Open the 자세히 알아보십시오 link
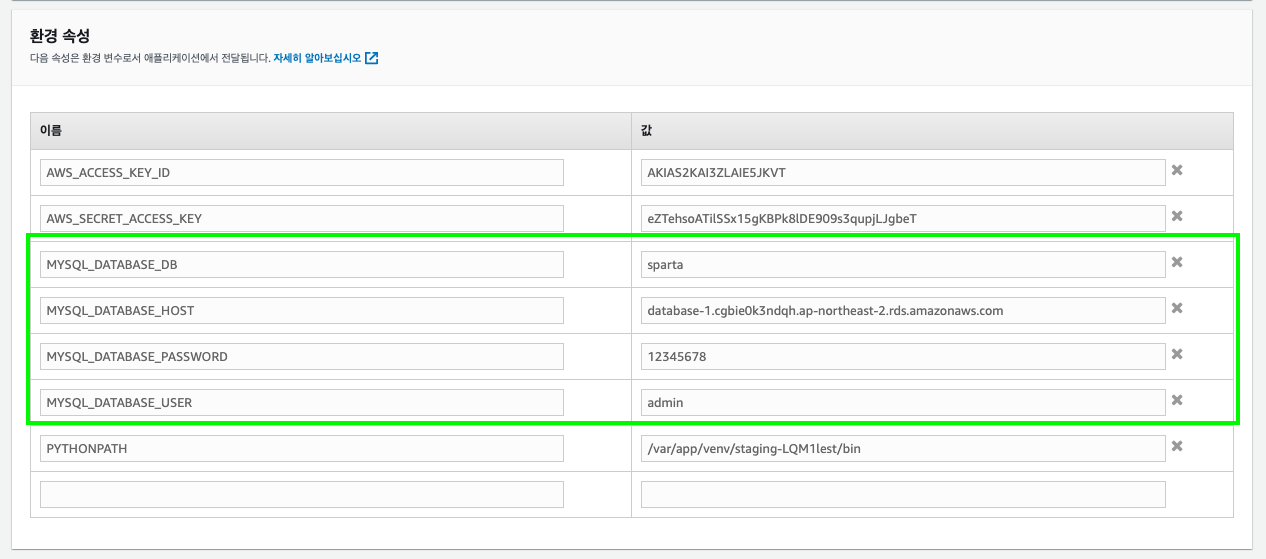Image resolution: width=1266 pixels, height=559 pixels. (x=317, y=58)
